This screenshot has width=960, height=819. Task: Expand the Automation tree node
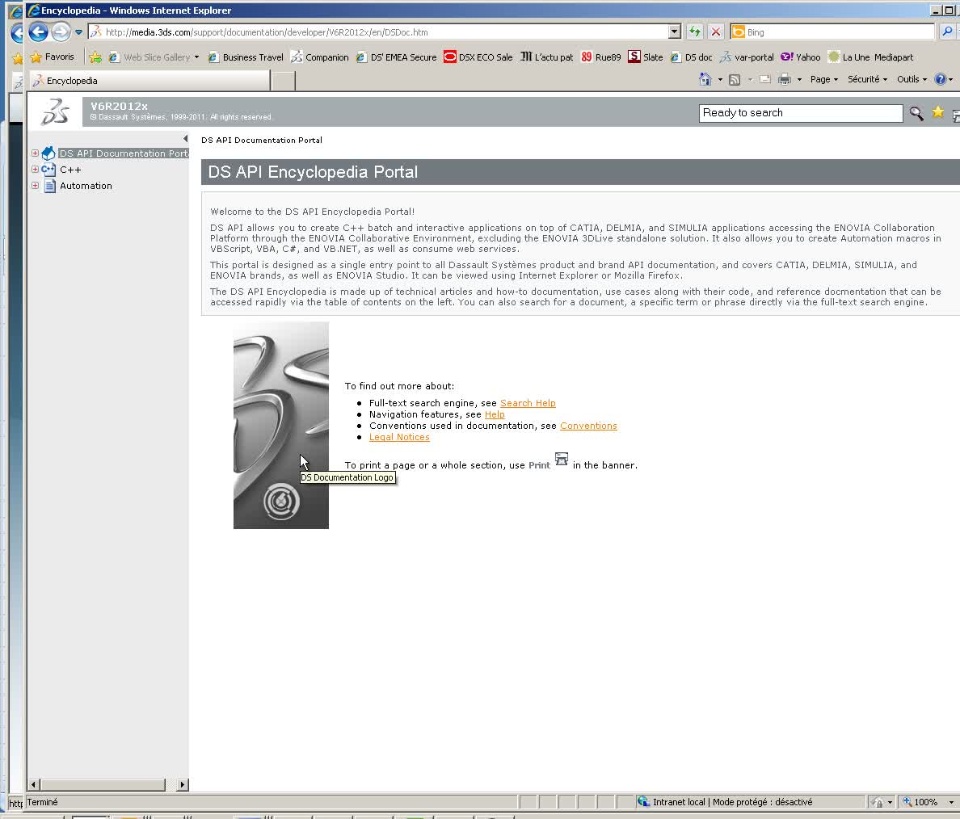click(35, 185)
